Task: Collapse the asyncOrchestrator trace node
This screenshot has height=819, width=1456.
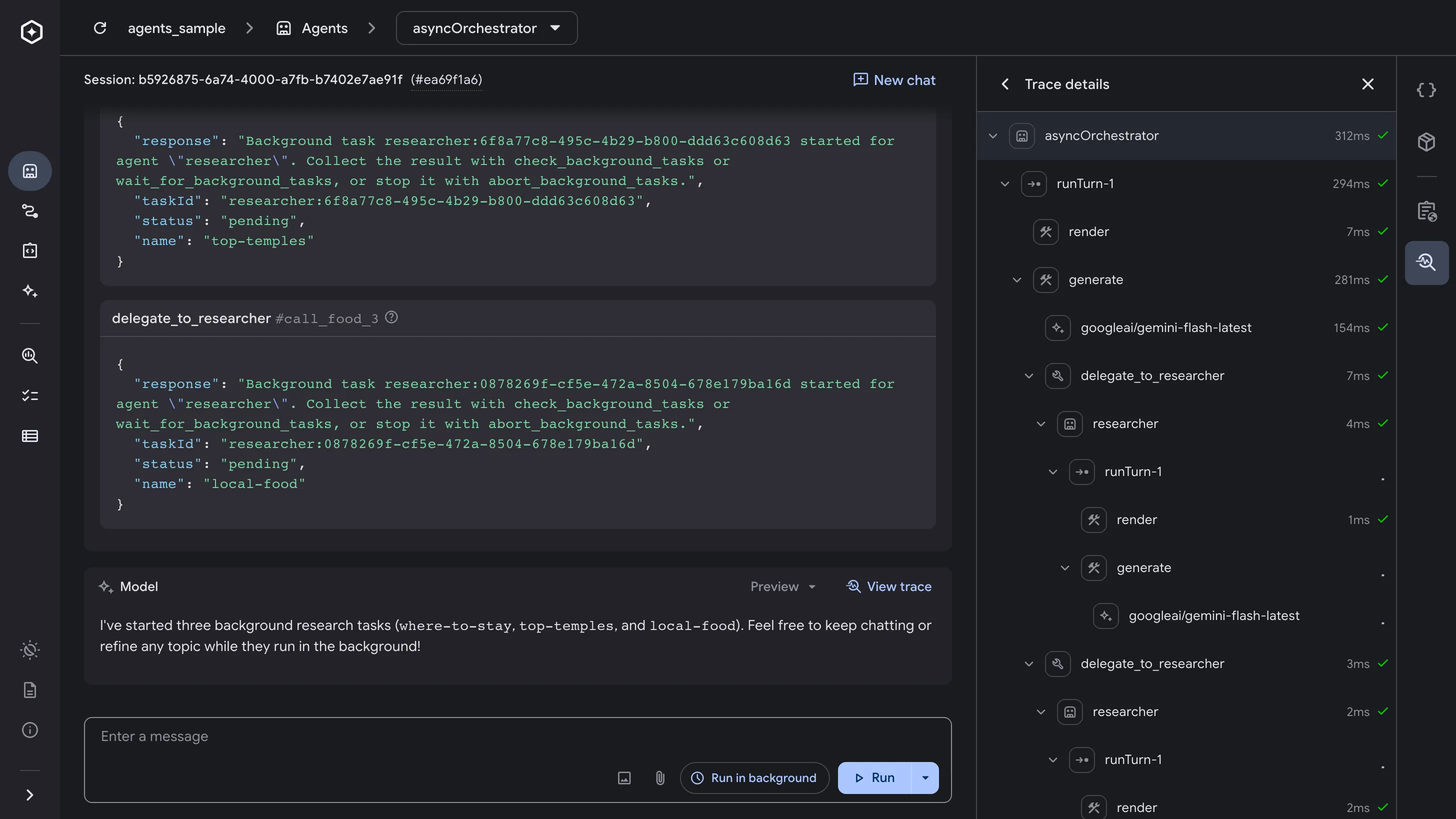Action: pos(992,135)
